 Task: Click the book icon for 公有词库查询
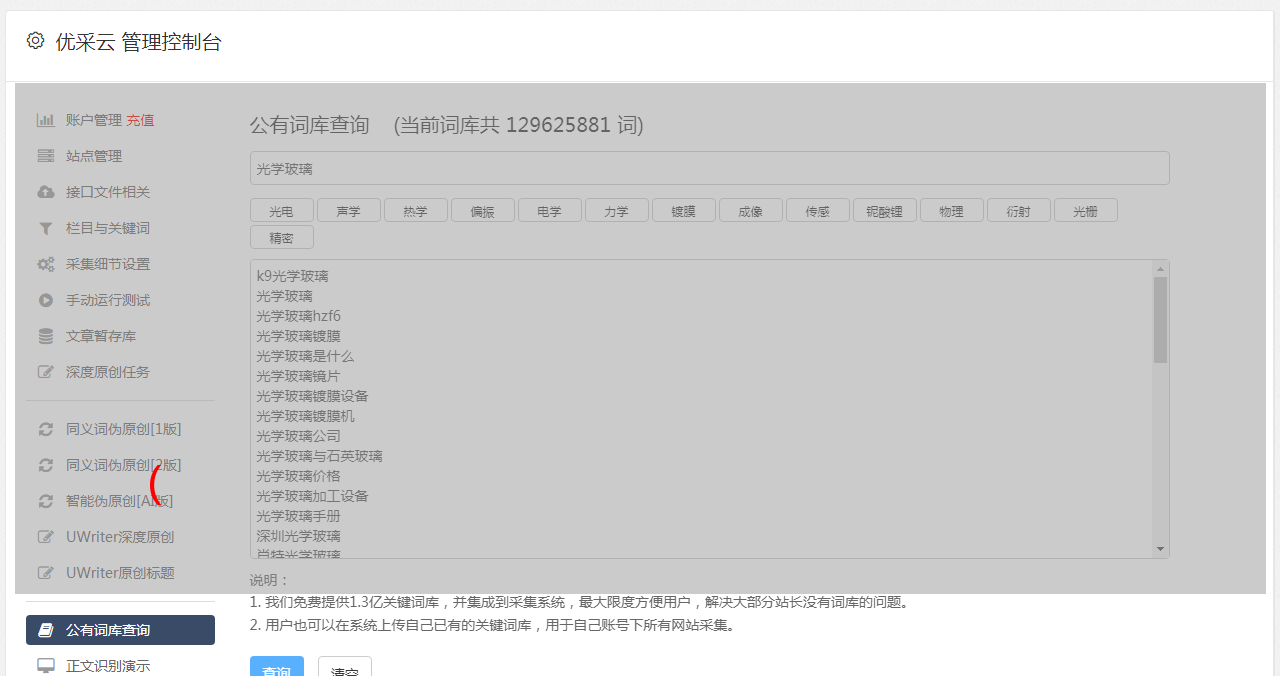[46, 630]
